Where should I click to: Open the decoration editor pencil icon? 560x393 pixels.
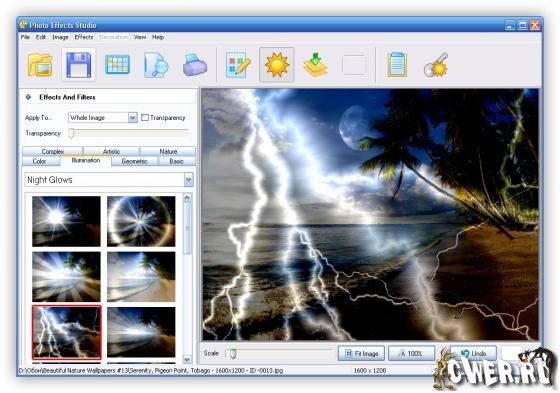pyautogui.click(x=238, y=65)
